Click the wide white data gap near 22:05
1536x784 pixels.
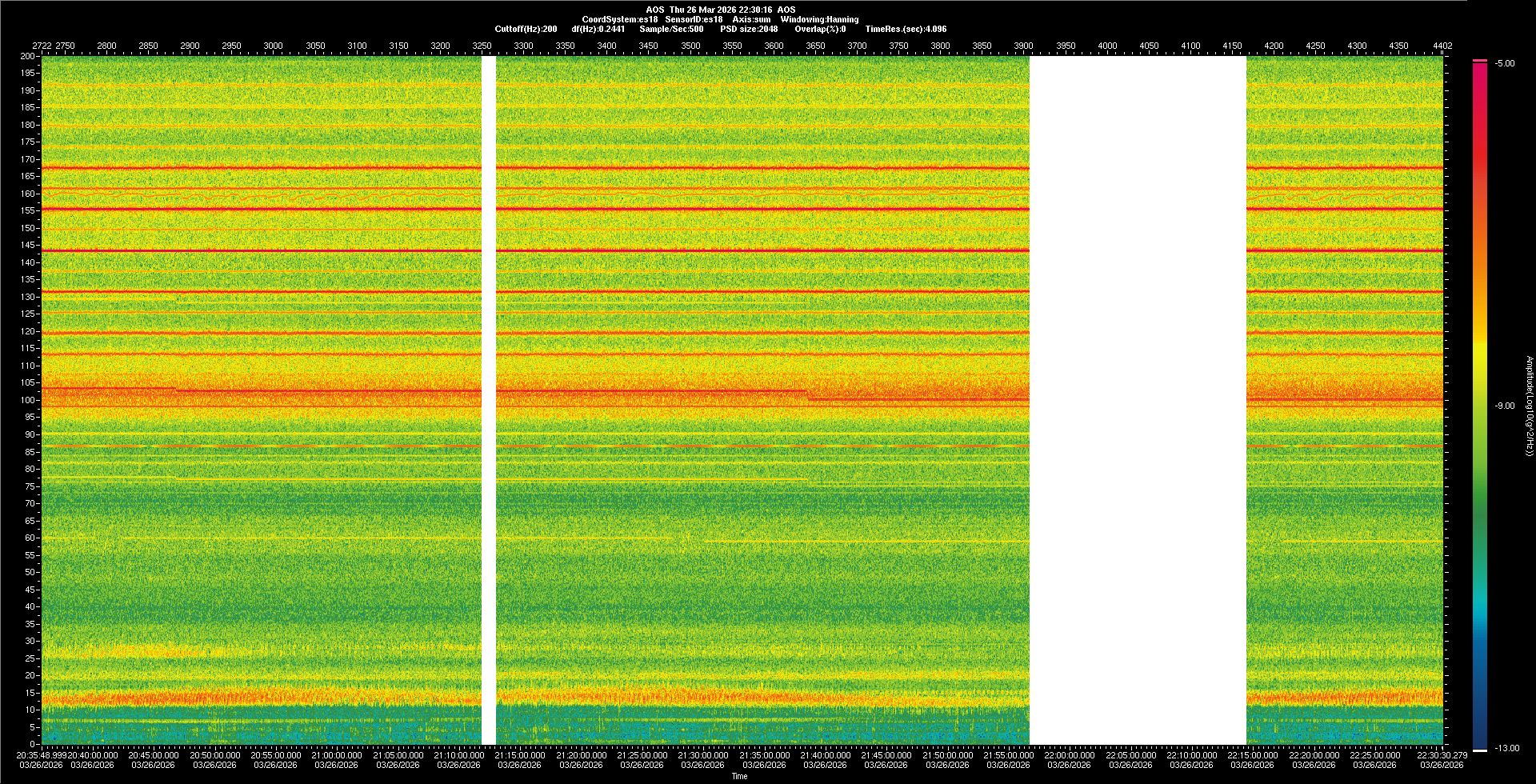(x=1137, y=400)
